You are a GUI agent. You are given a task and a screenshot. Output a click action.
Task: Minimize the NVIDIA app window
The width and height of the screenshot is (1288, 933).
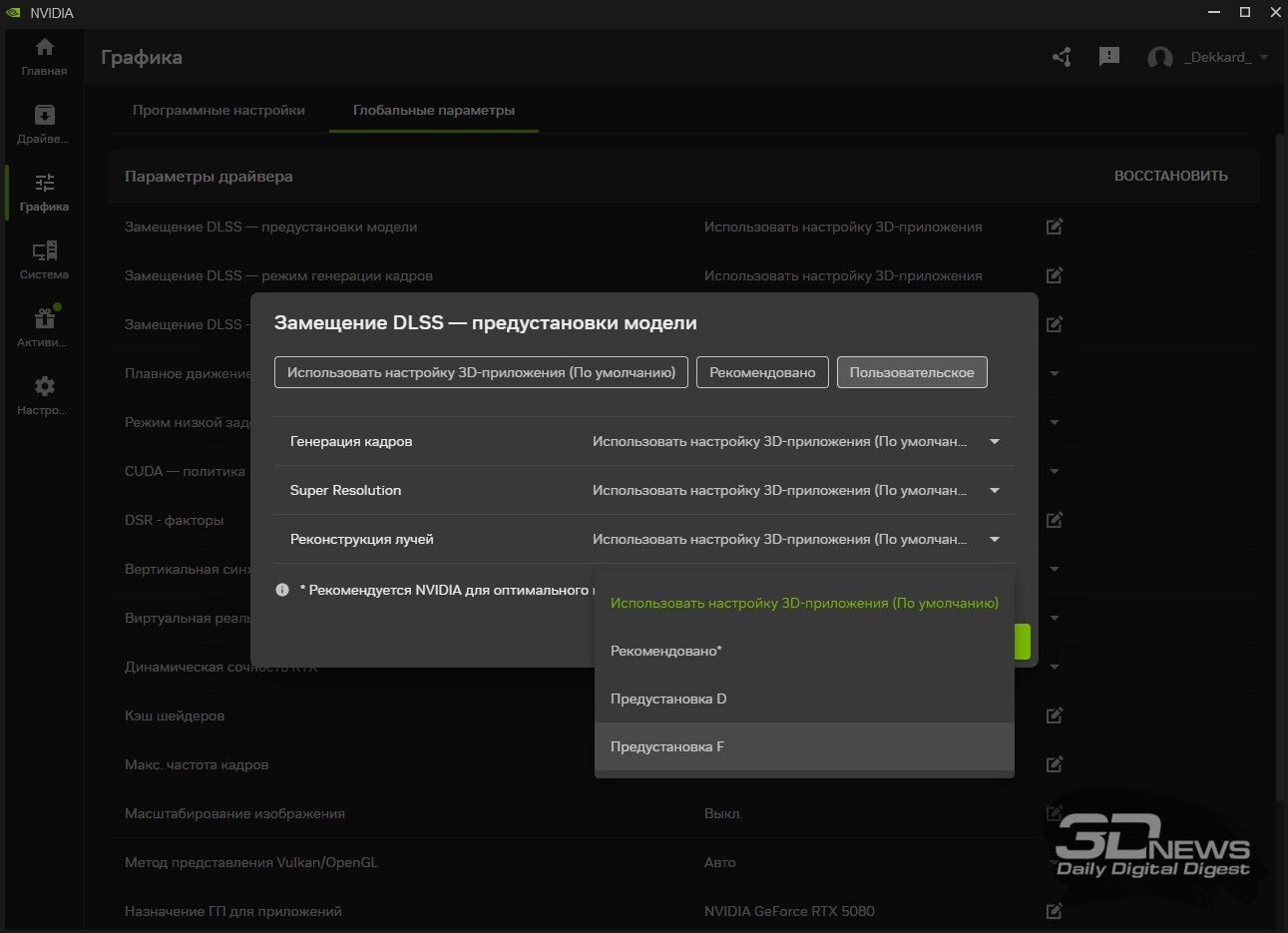point(1215,12)
